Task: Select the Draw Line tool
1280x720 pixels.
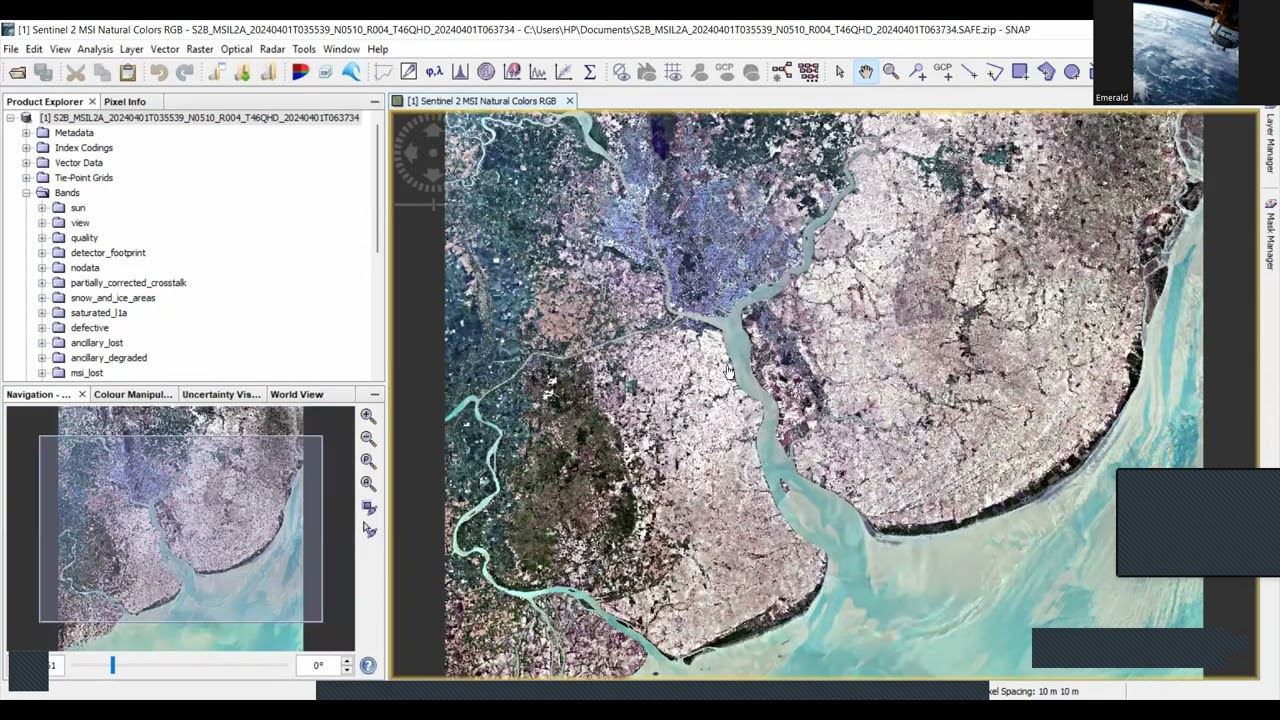Action: [969, 72]
